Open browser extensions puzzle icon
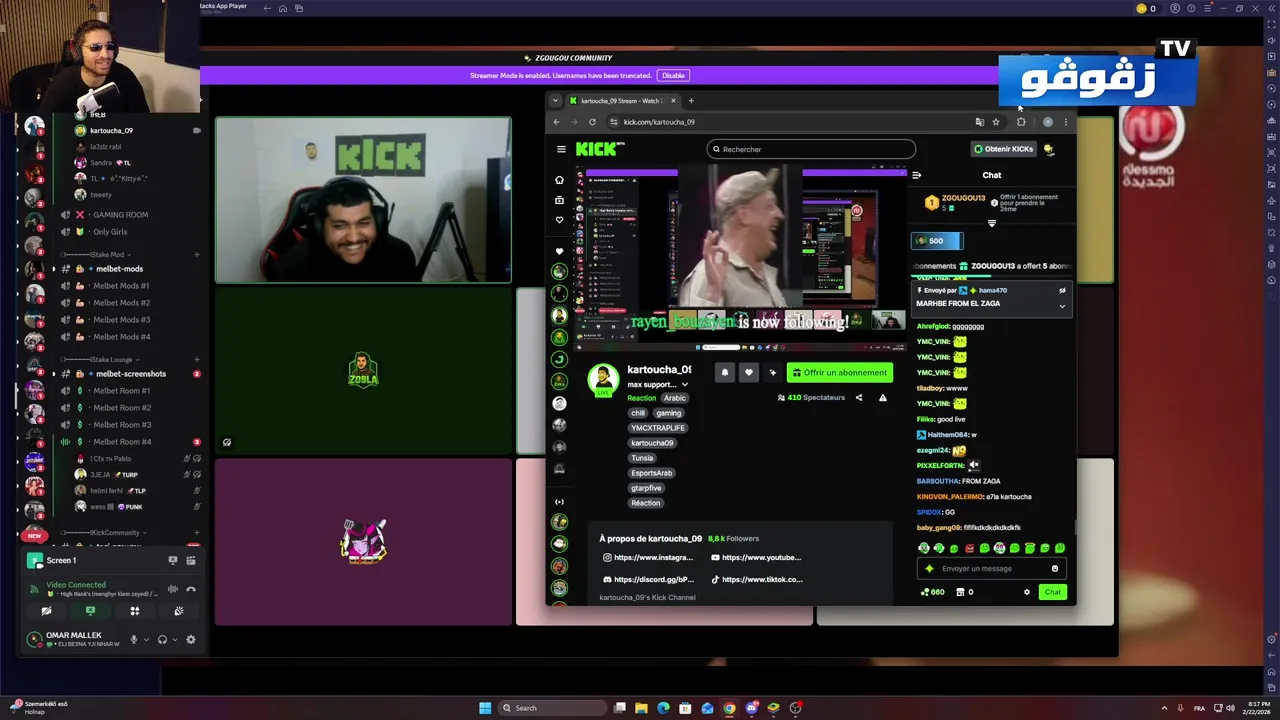This screenshot has width=1280, height=720. [1021, 122]
